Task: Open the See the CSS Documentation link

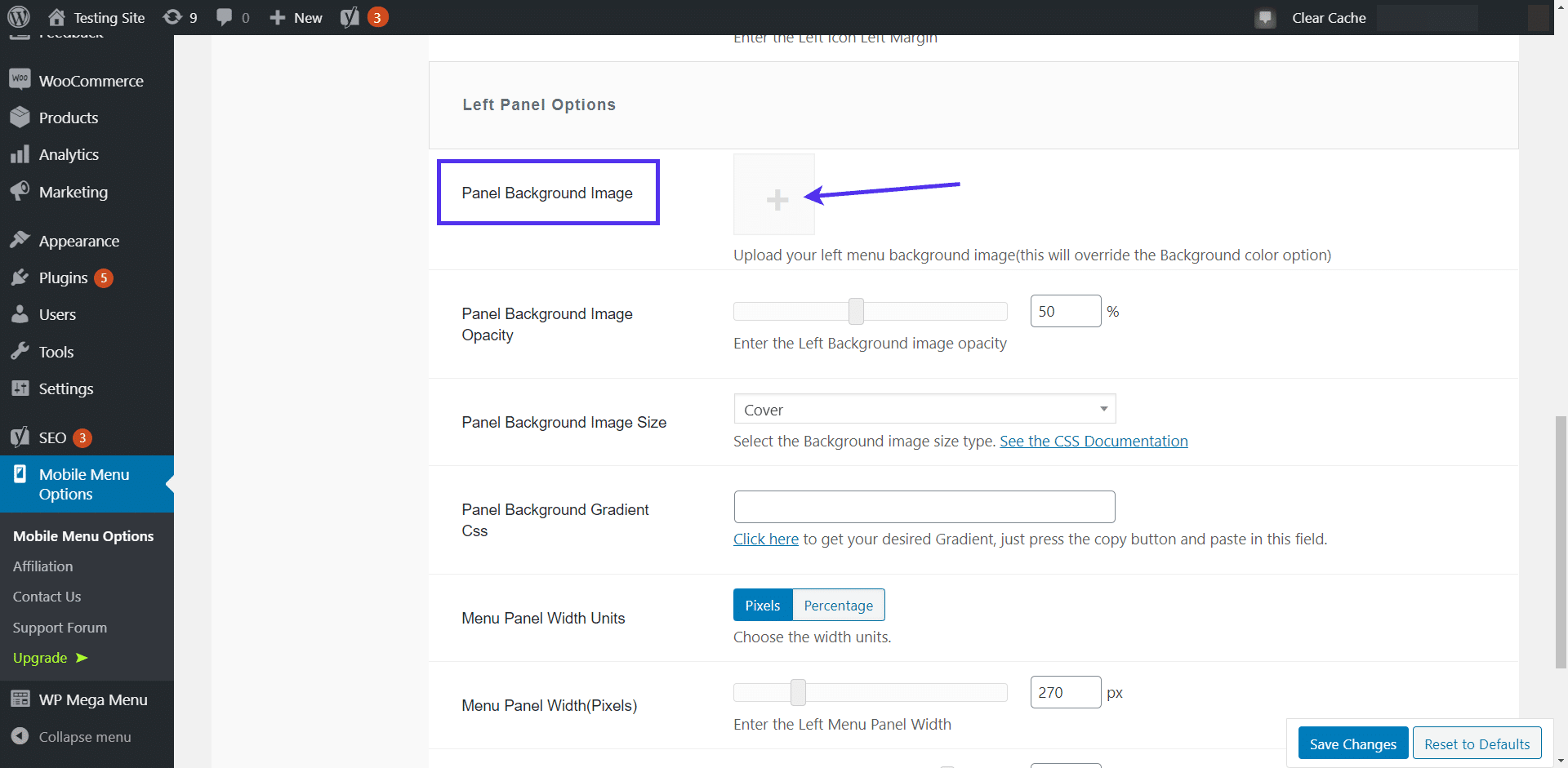Action: point(1094,441)
